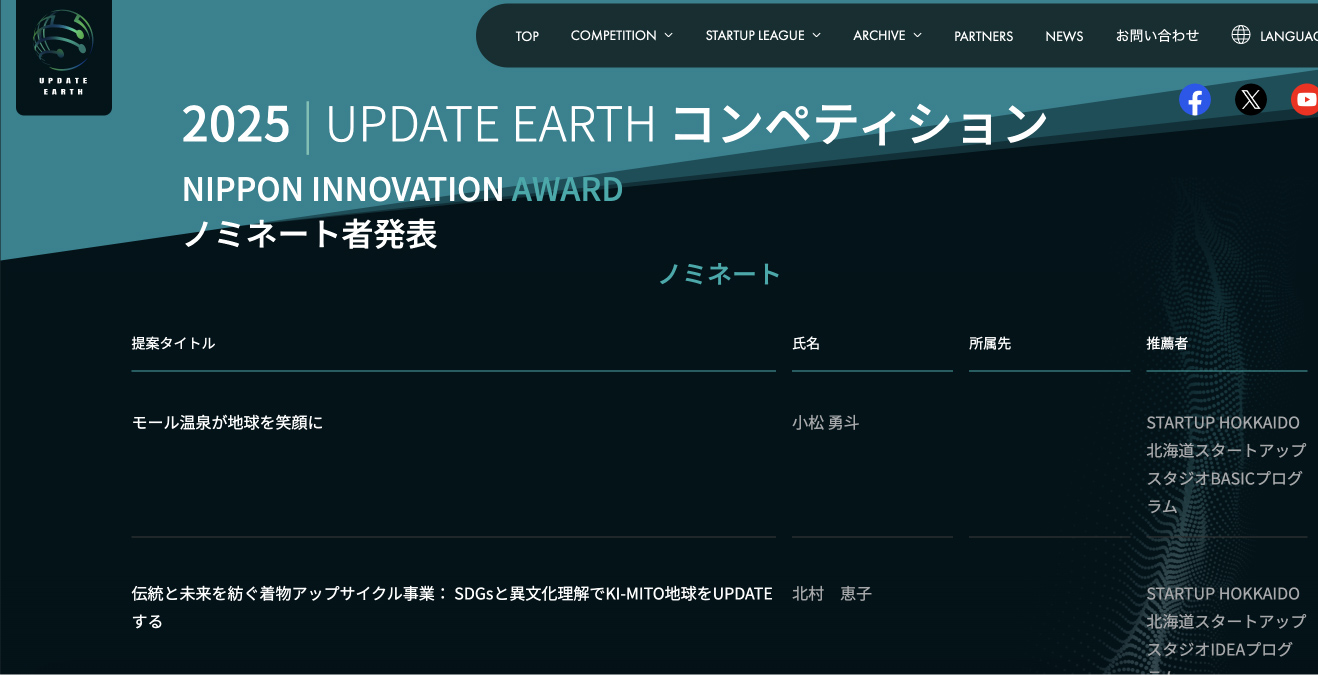Open the STARTUP LEAGUE menu item
This screenshot has width=1318, height=675.
(755, 35)
